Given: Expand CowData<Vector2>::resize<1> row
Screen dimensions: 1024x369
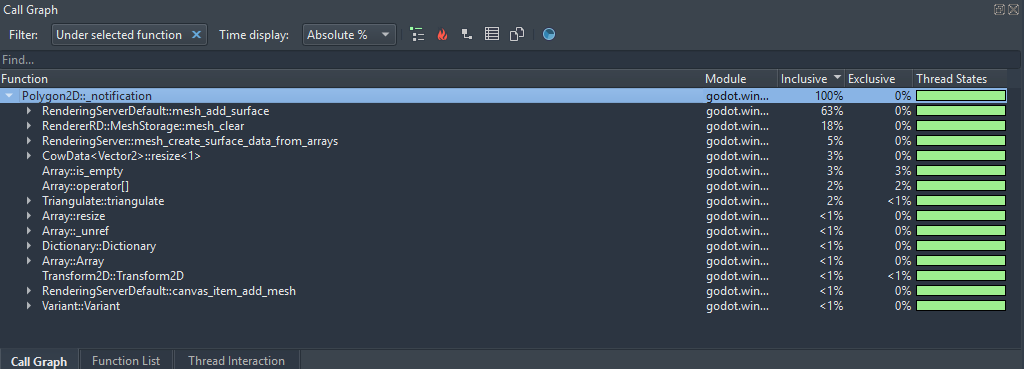Looking at the screenshot, I should (29, 156).
